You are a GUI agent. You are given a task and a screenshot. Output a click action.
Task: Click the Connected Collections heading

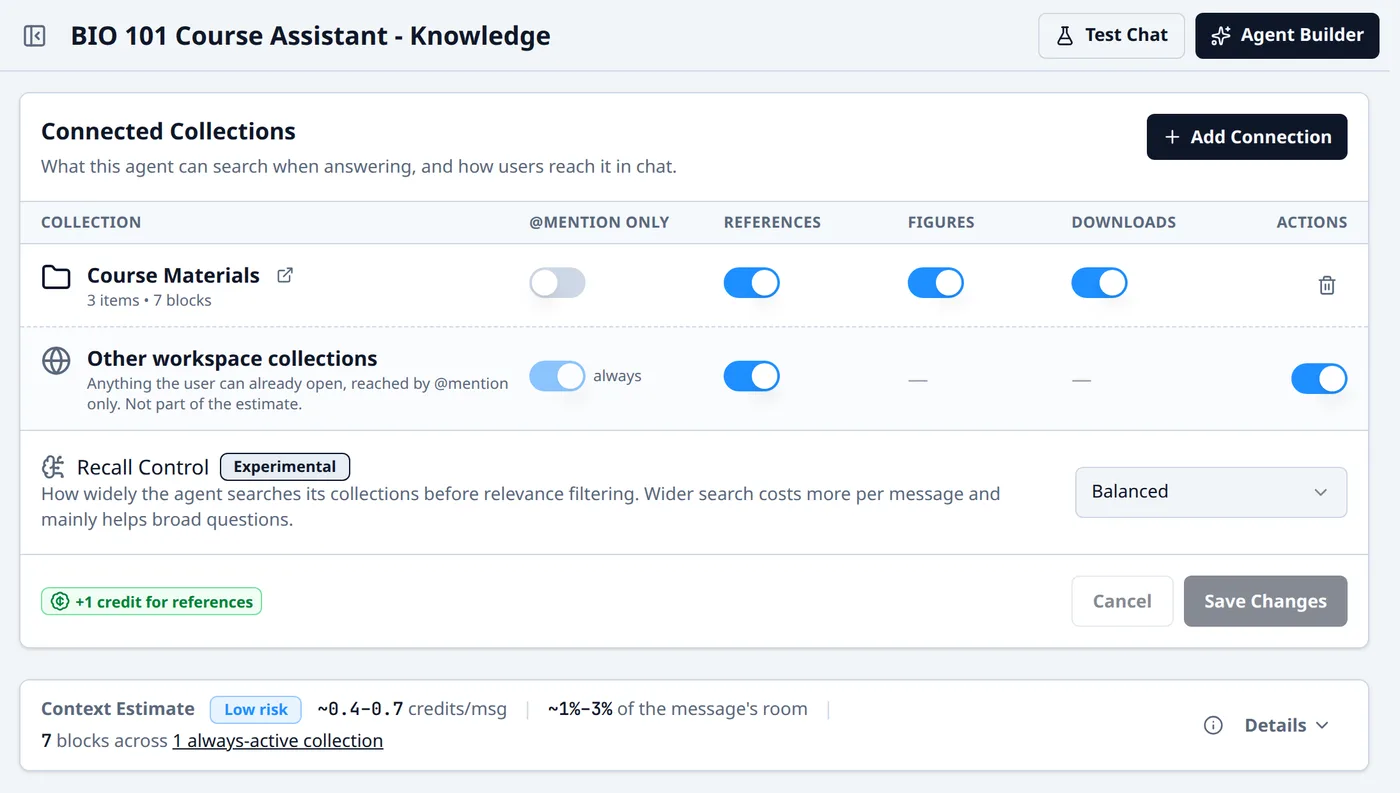168,131
